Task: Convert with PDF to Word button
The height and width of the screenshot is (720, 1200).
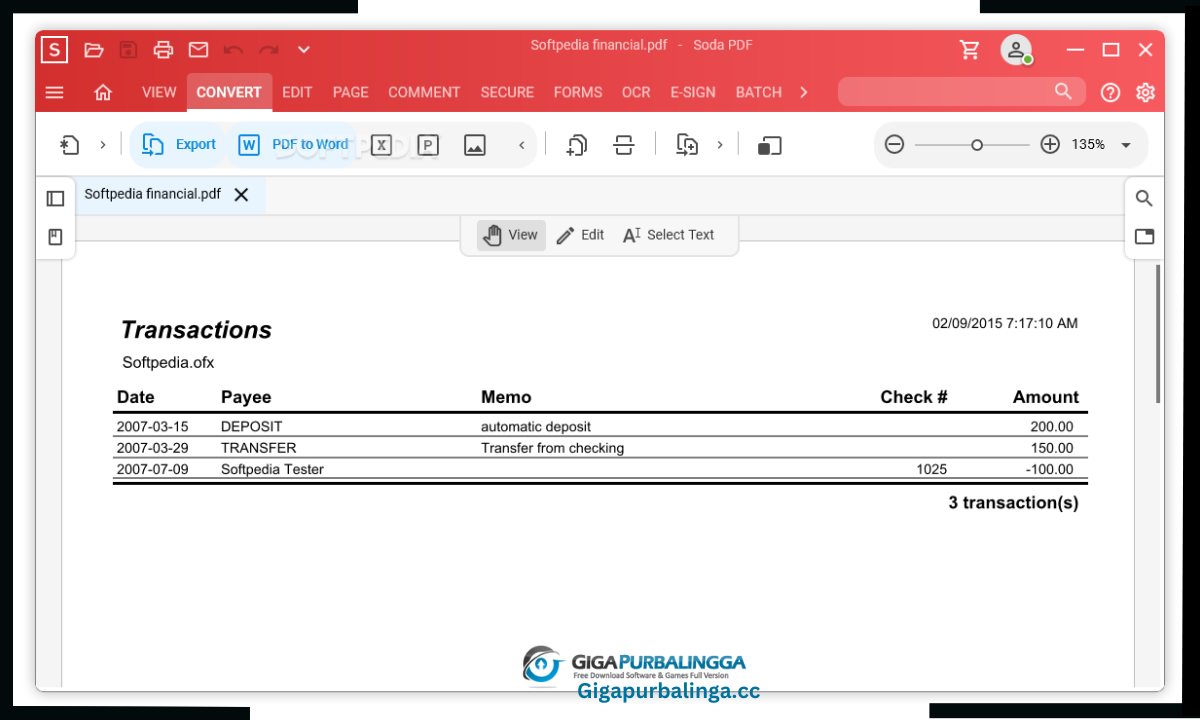Action: [x=294, y=145]
